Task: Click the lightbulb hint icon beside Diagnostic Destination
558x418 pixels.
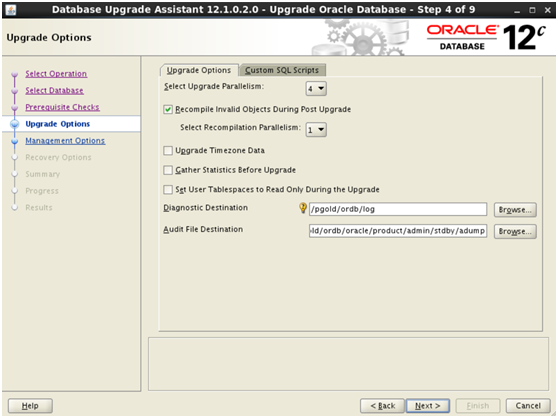Action: (303, 208)
